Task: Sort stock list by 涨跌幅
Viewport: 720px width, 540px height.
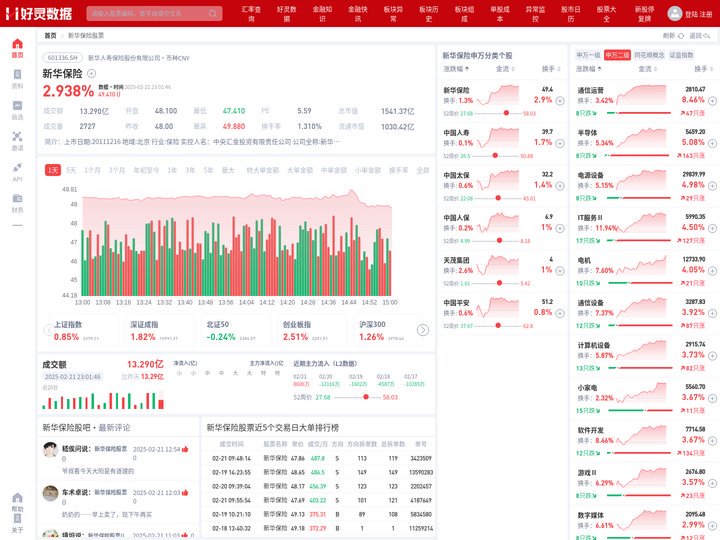Action: point(456,69)
